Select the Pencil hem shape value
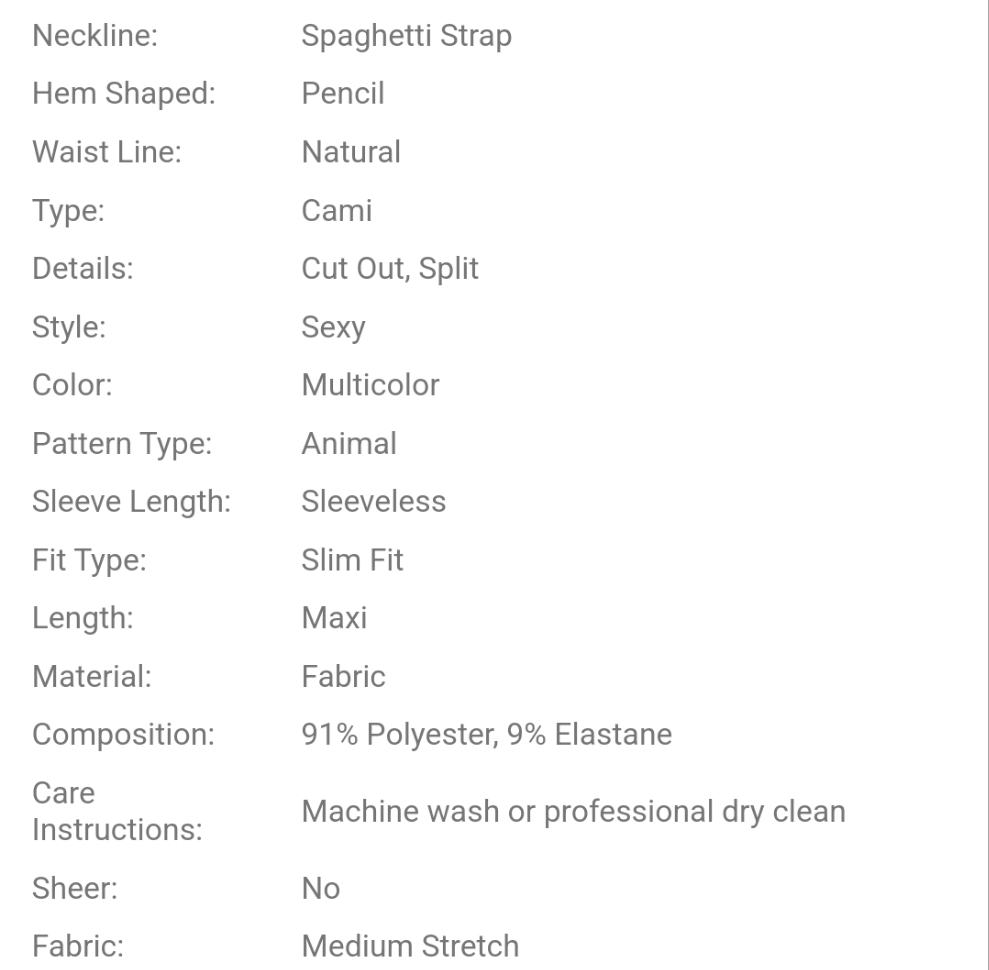This screenshot has width=989, height=970. point(342,95)
